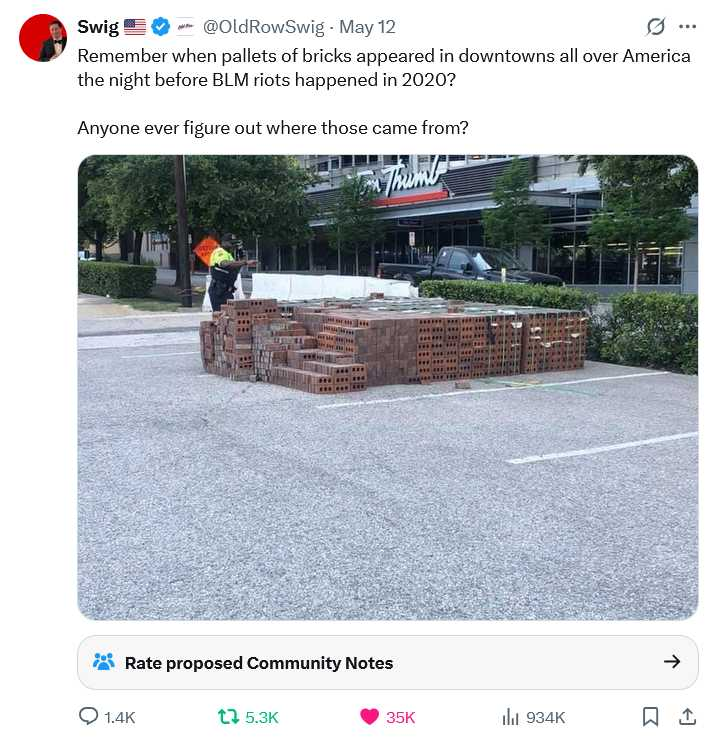Click the blue verified checkmark badge
The height and width of the screenshot is (742, 717).
tap(161, 27)
